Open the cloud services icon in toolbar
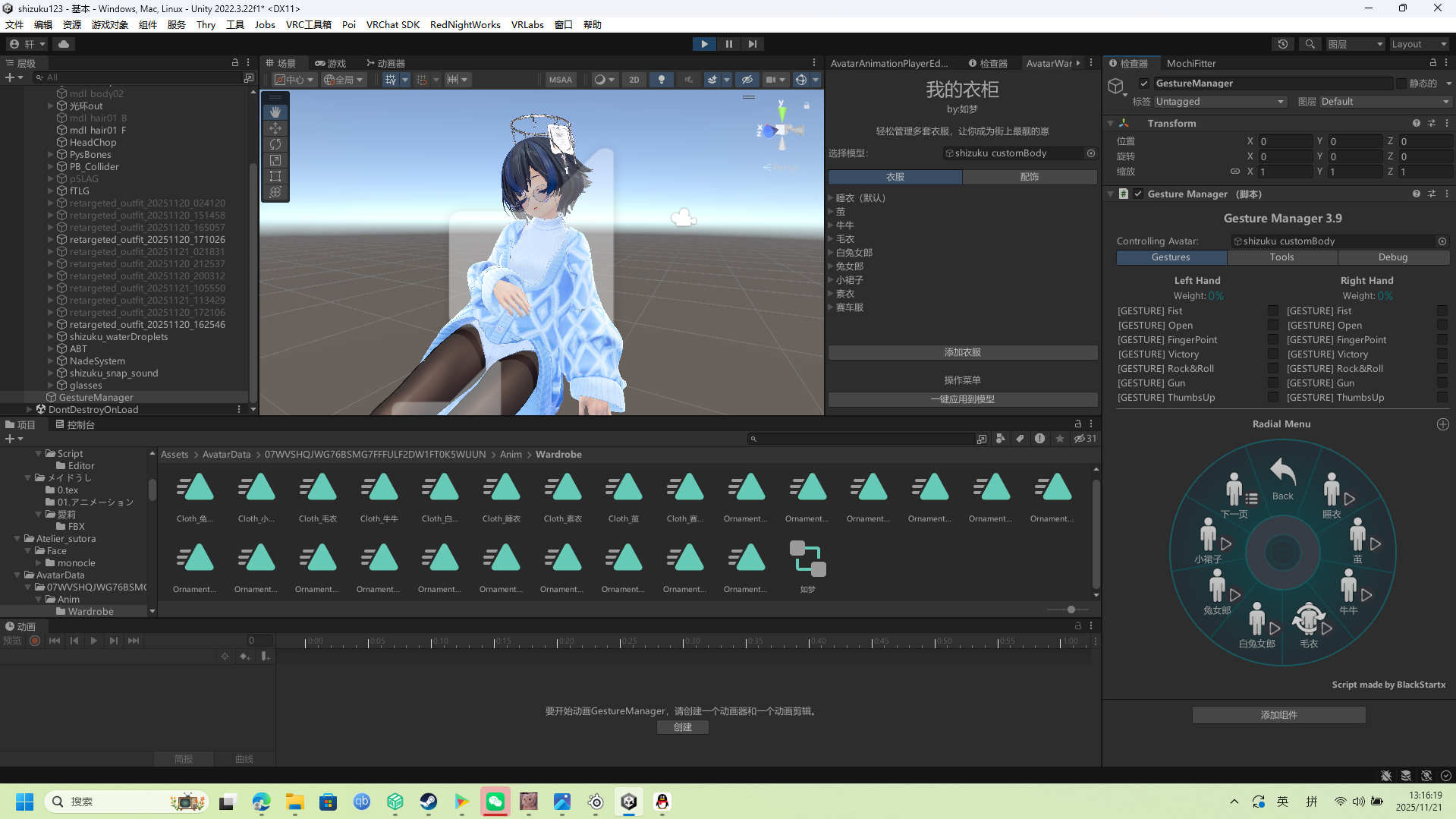 tap(64, 44)
